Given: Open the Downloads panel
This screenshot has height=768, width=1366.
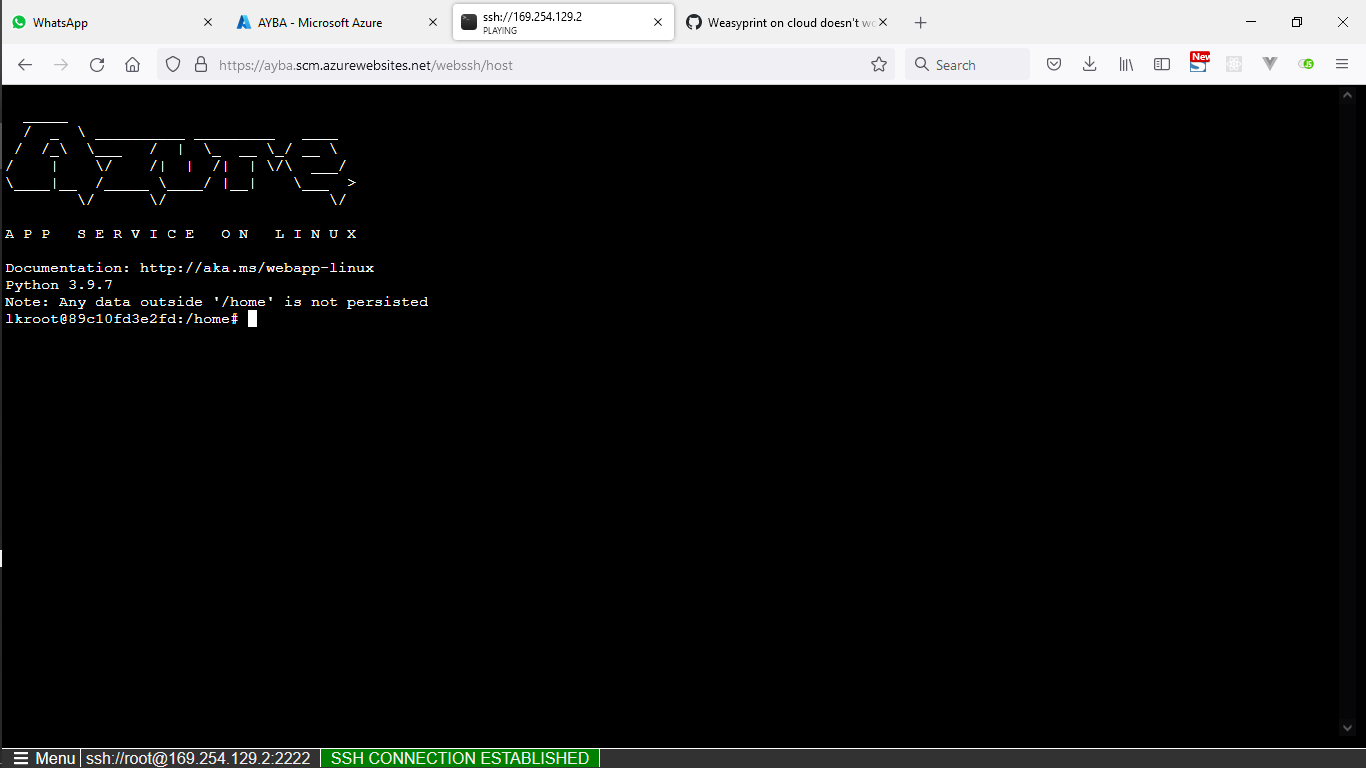Looking at the screenshot, I should pos(1089,64).
